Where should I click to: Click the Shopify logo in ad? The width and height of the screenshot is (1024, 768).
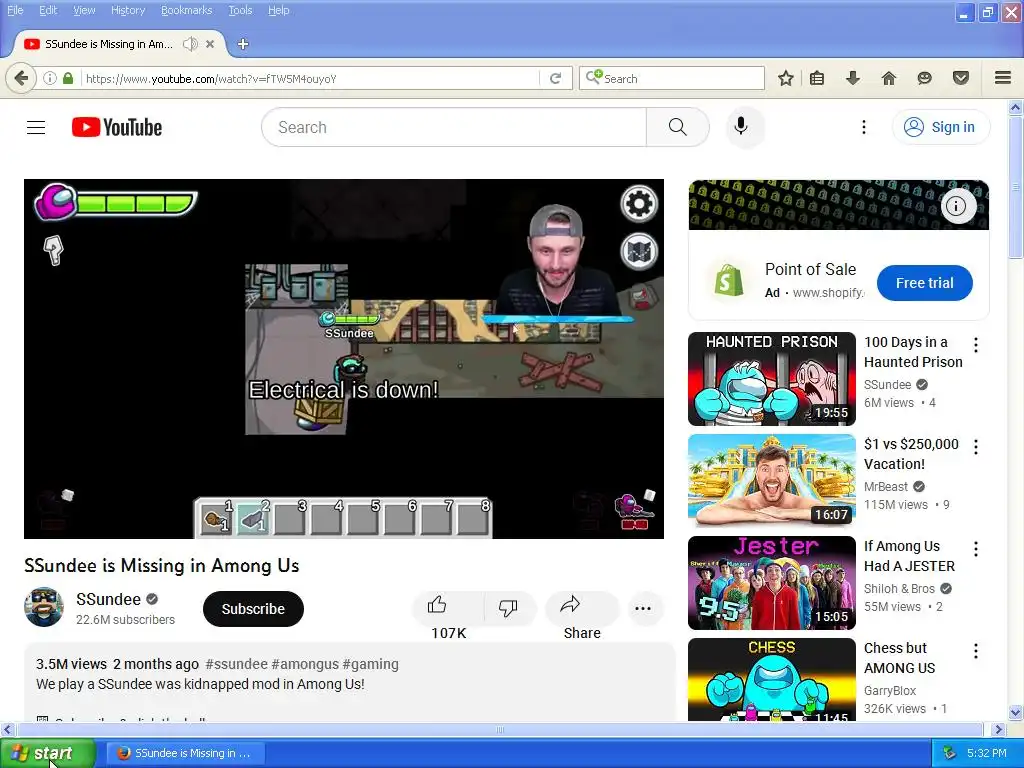point(728,281)
